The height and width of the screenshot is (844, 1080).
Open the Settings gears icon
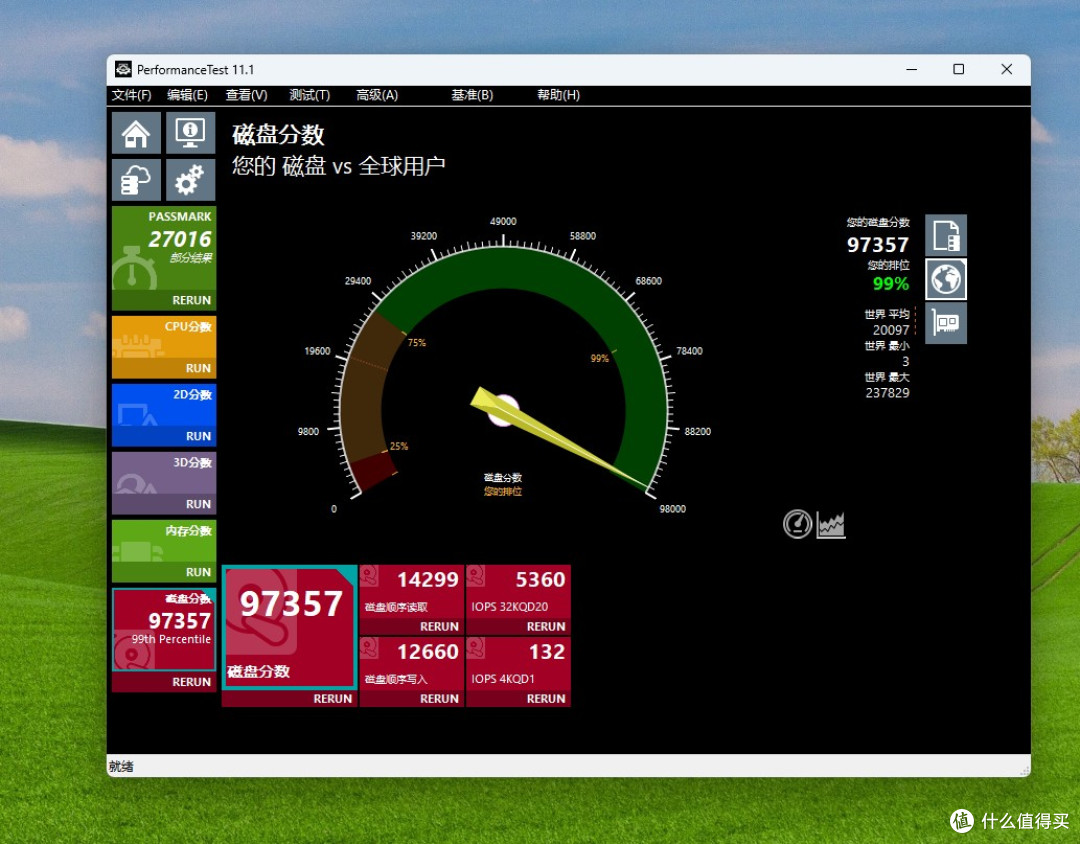[x=191, y=180]
